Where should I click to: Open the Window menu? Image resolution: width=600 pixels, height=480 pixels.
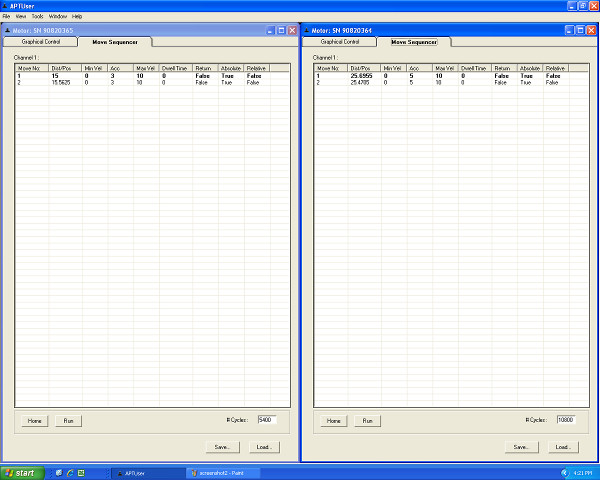(x=58, y=17)
